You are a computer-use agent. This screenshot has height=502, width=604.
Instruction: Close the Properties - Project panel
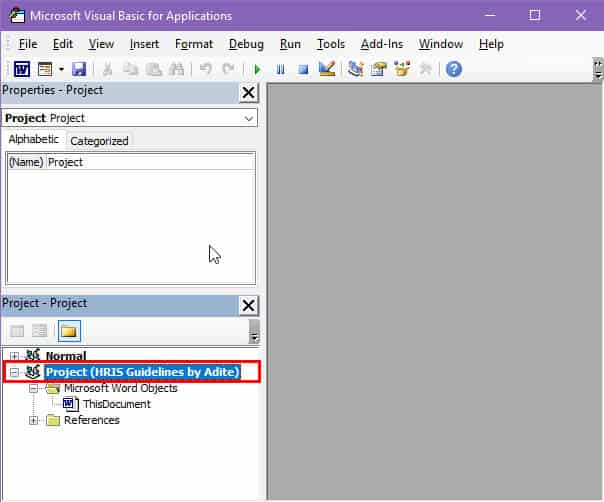(x=248, y=92)
